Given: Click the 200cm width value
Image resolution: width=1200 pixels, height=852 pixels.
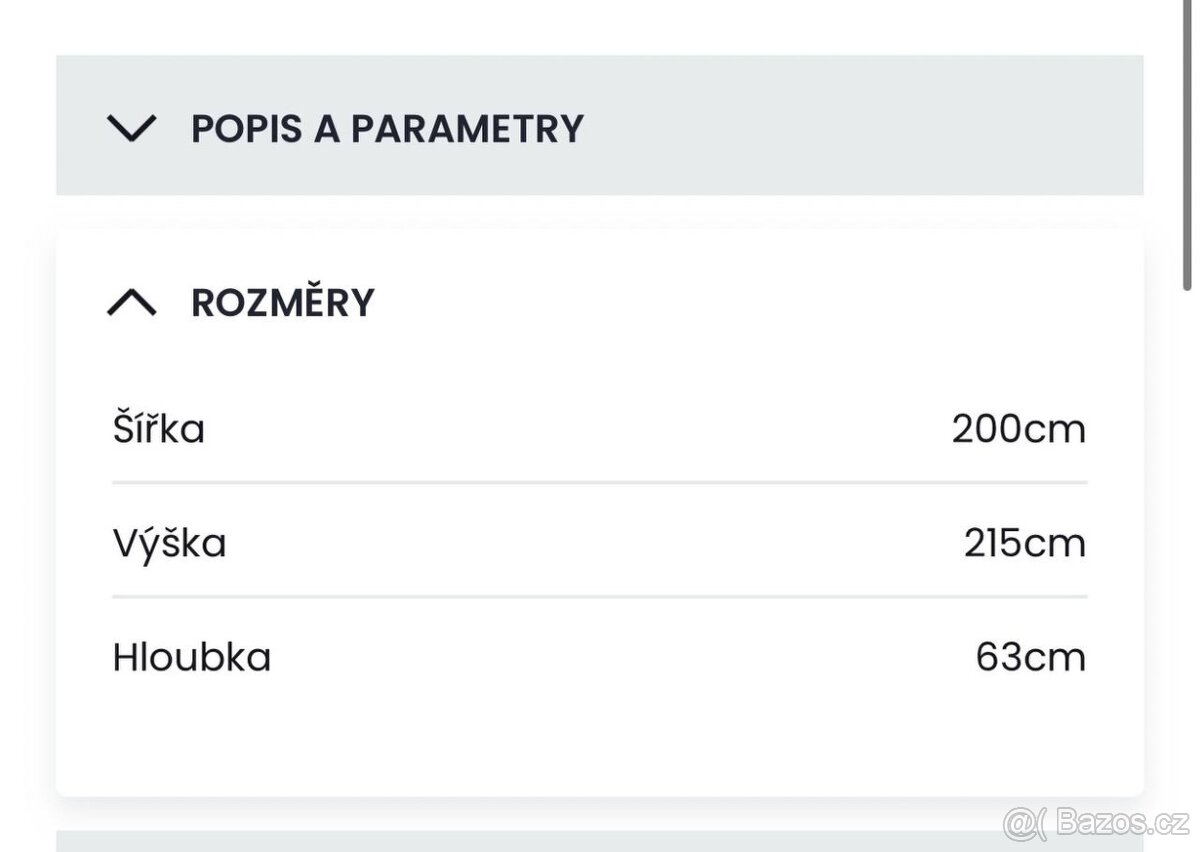Looking at the screenshot, I should pos(1018,429).
